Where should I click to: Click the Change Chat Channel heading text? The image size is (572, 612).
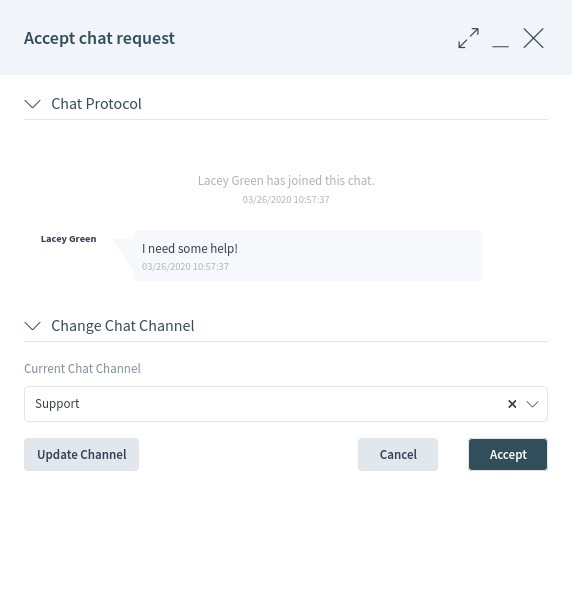pyautogui.click(x=123, y=326)
